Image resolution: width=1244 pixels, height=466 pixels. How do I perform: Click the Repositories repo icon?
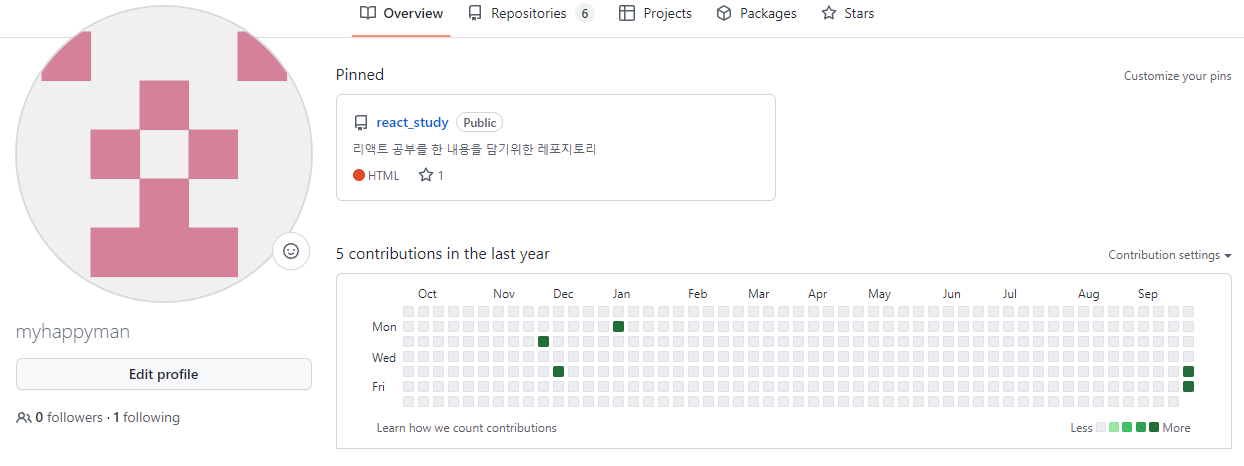point(475,13)
